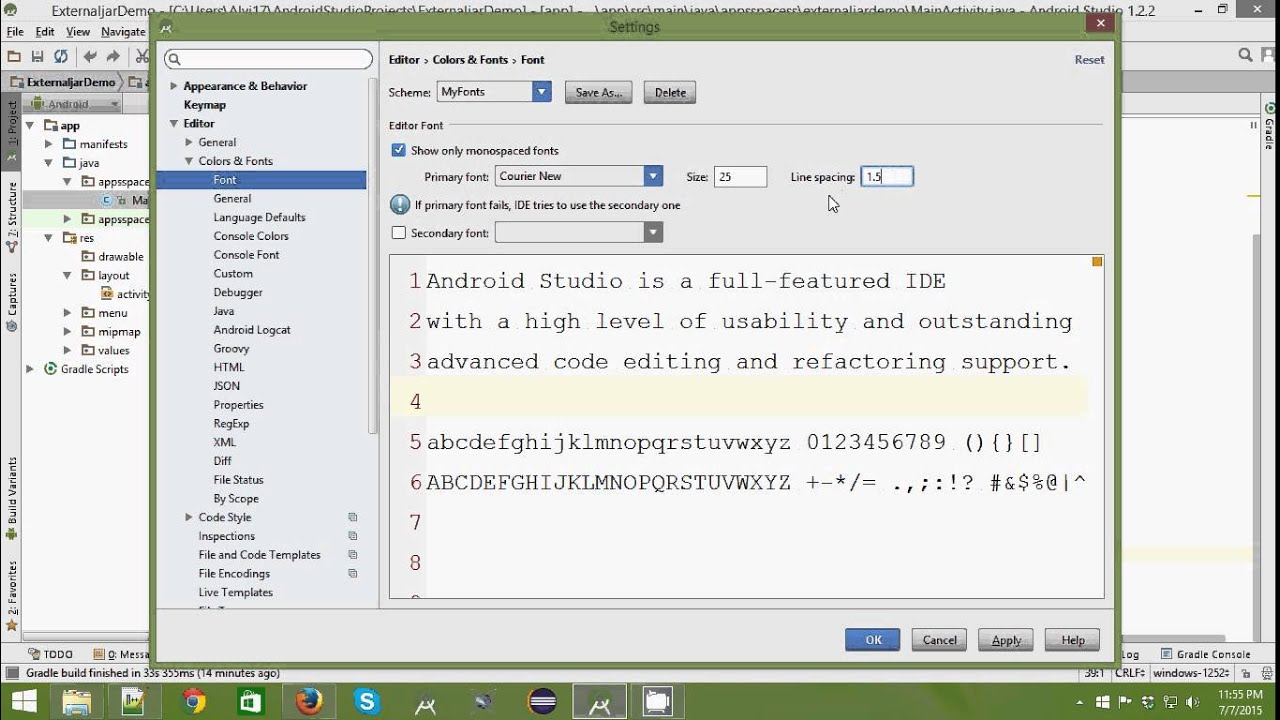Open the Gradle Console tab
The width and height of the screenshot is (1280, 720).
(x=1206, y=654)
